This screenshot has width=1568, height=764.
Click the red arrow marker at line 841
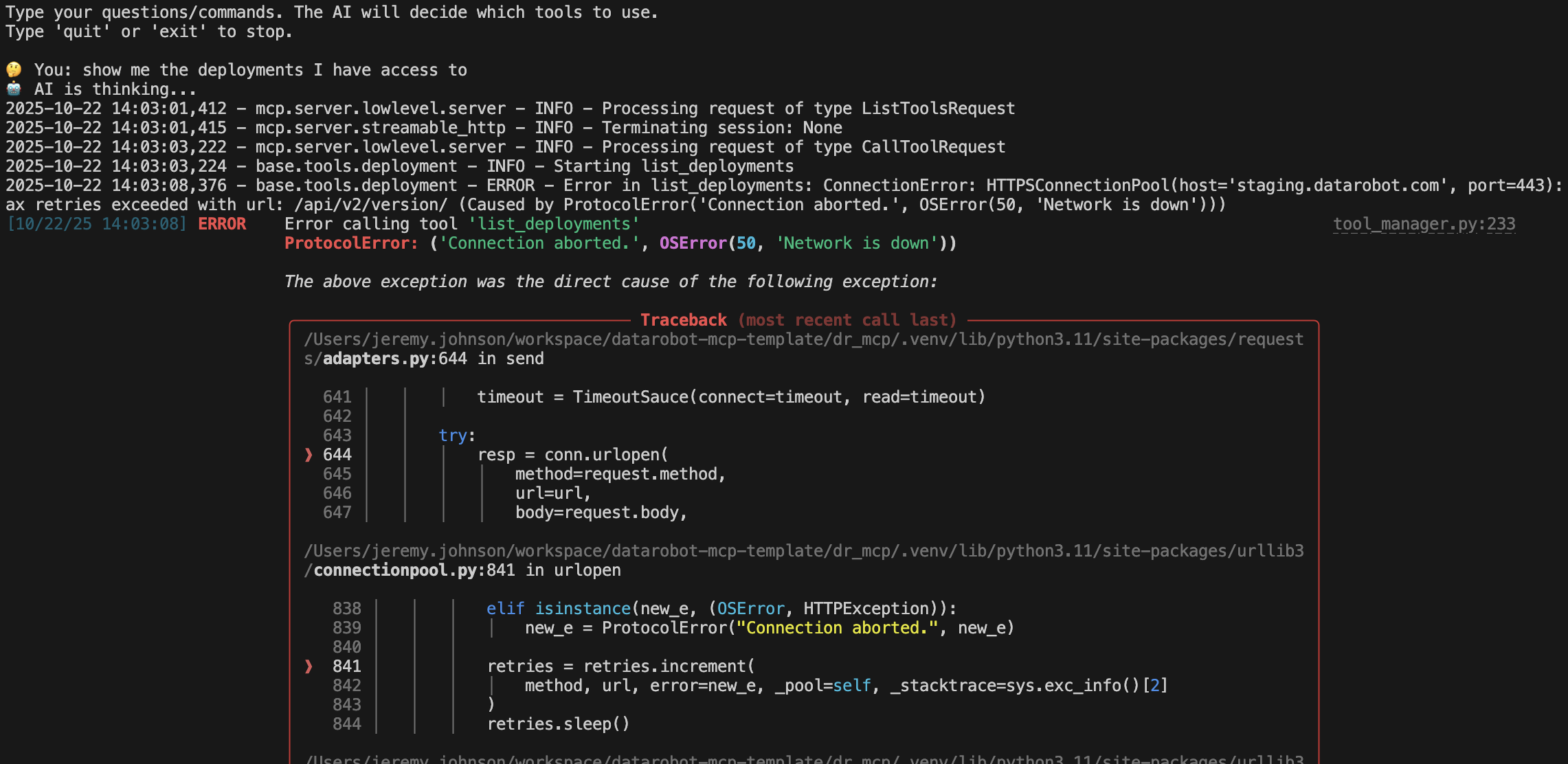point(309,666)
